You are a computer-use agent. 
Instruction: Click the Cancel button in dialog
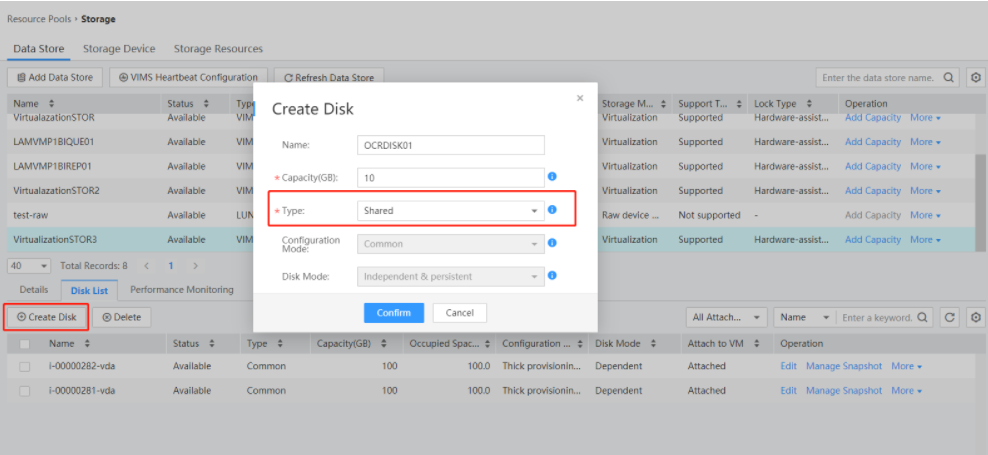coord(460,313)
